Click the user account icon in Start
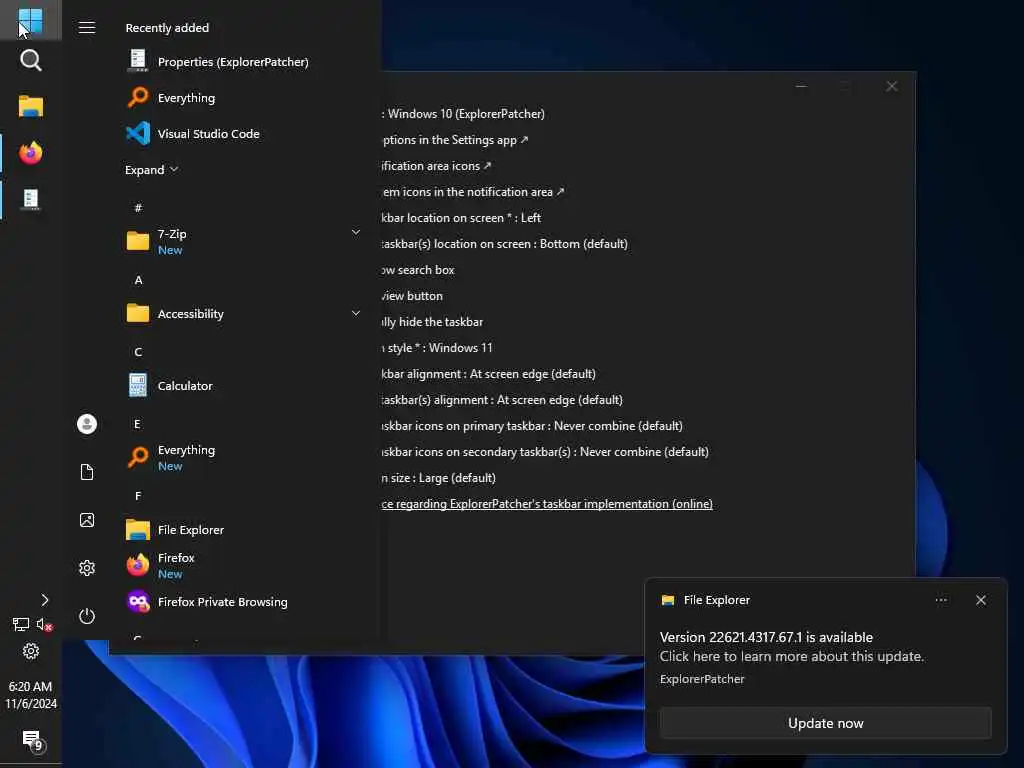 tap(87, 424)
